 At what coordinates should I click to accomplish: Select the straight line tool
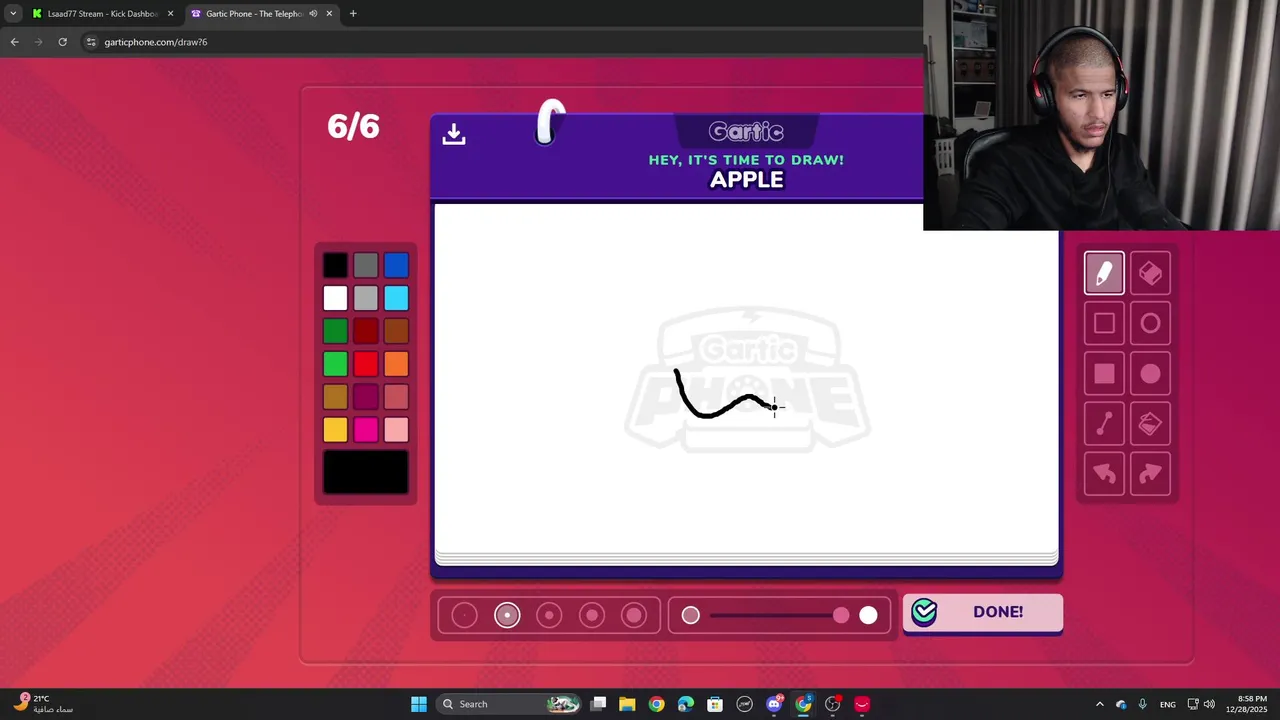point(1104,424)
